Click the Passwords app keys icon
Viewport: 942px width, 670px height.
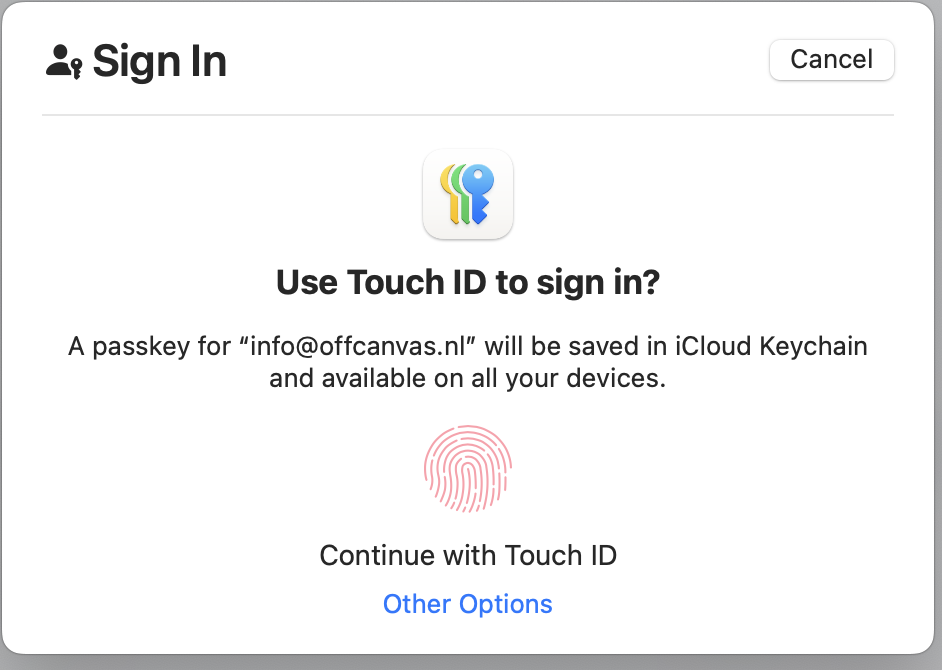(x=468, y=194)
